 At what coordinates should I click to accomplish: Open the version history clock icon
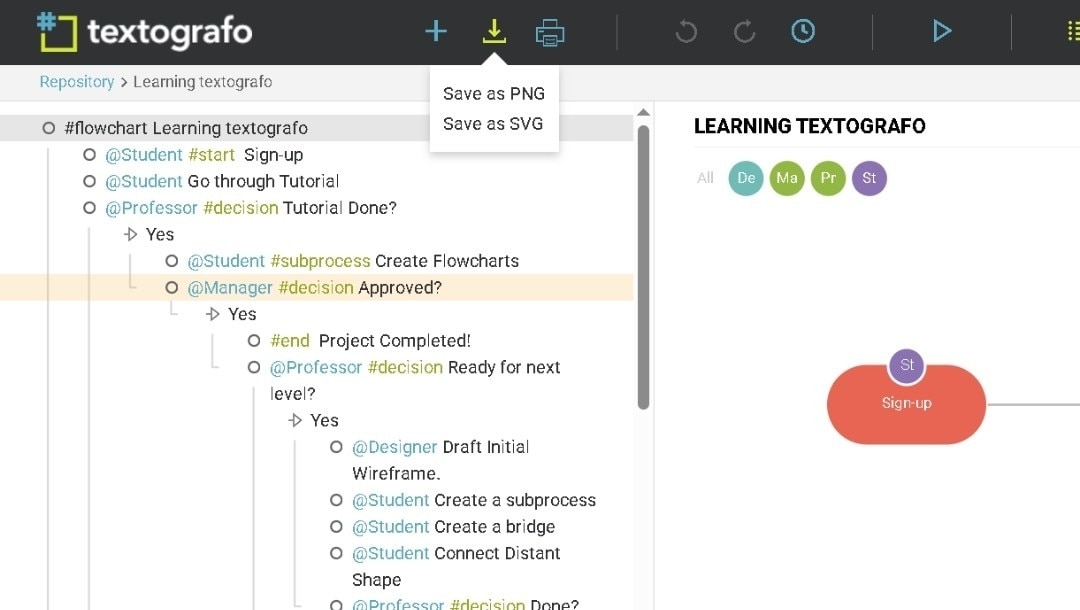coord(803,31)
